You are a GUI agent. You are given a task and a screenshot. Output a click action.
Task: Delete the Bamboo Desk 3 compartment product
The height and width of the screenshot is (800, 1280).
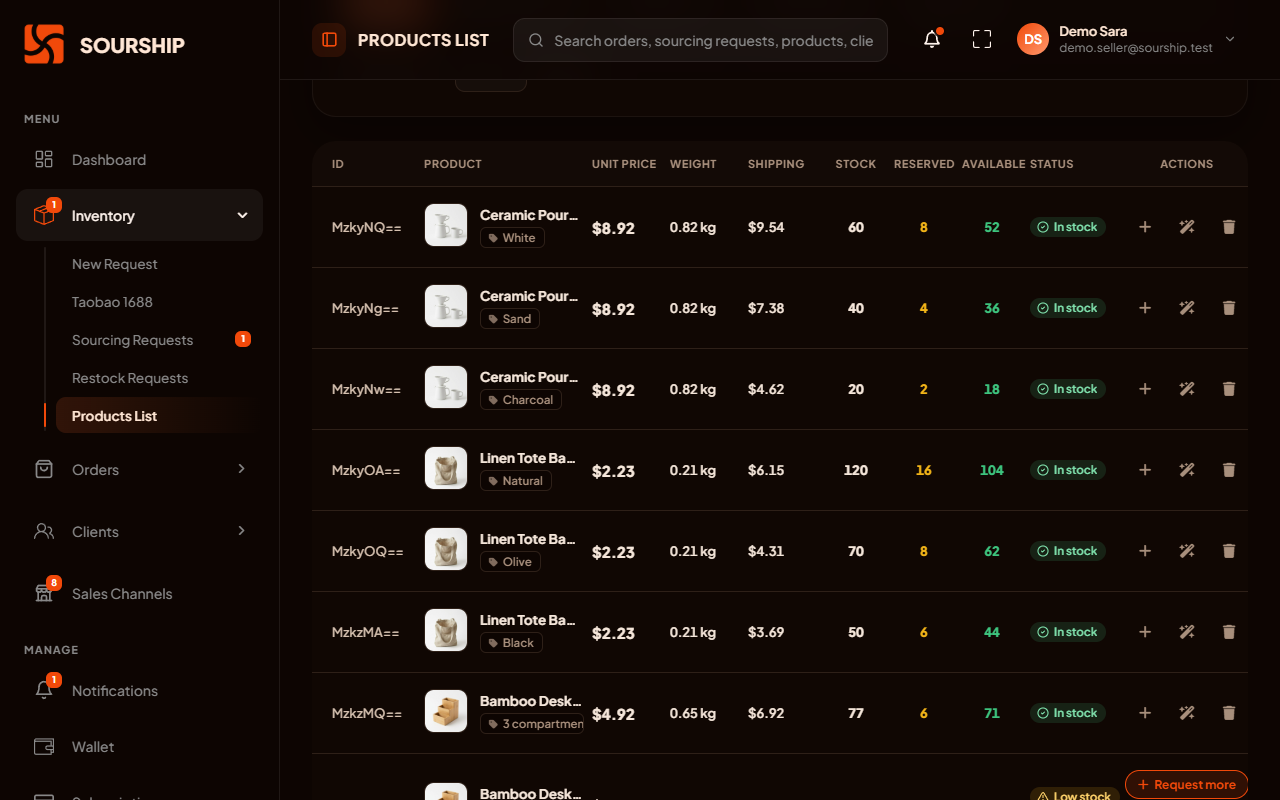coord(1229,713)
